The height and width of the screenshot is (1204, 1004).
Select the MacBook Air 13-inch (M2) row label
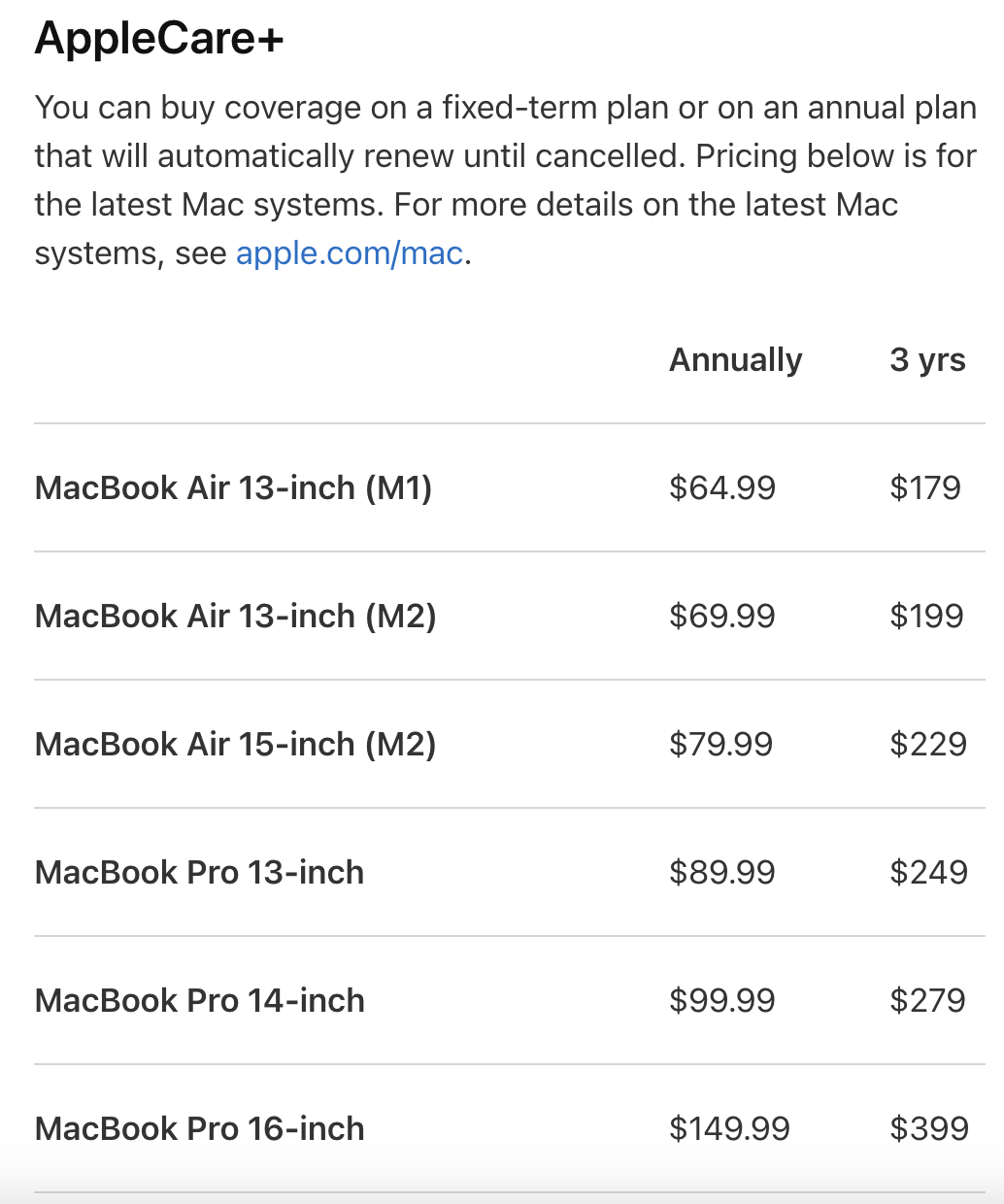235,616
